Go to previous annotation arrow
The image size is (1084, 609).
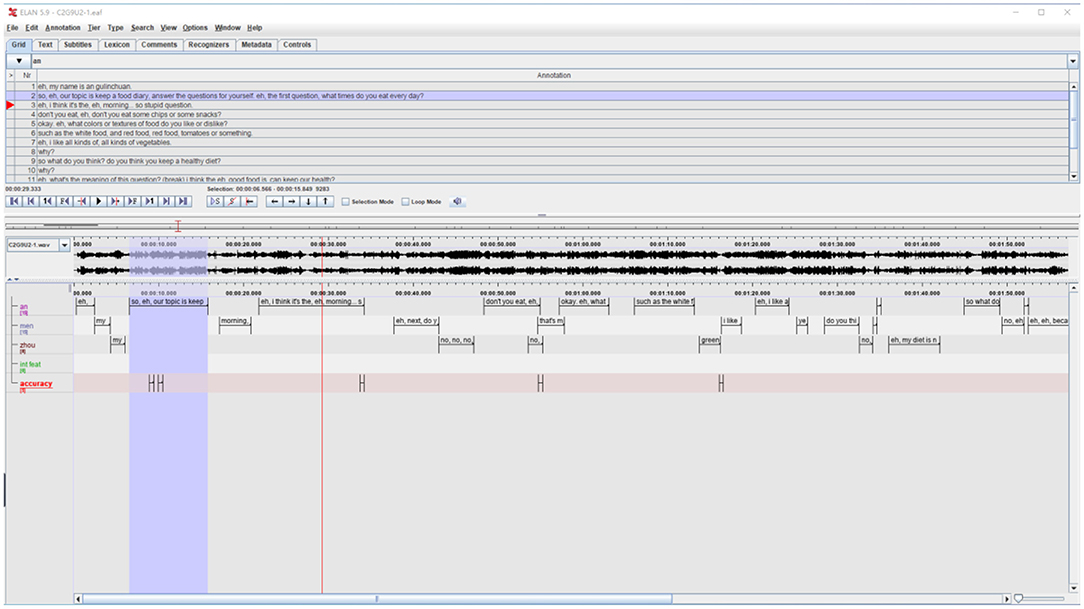(274, 201)
